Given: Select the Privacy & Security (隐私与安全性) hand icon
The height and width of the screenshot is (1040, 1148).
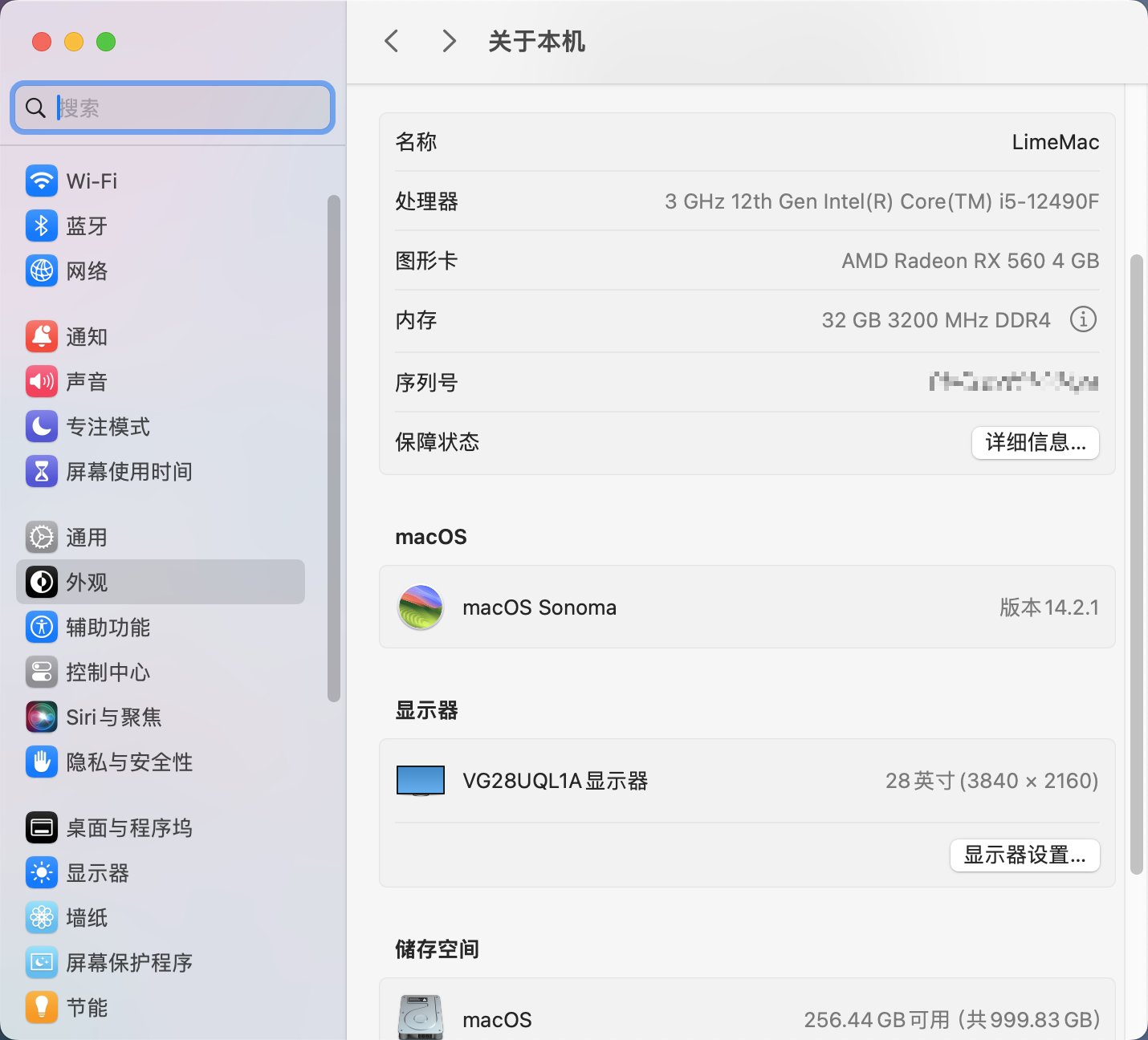Looking at the screenshot, I should (x=42, y=762).
